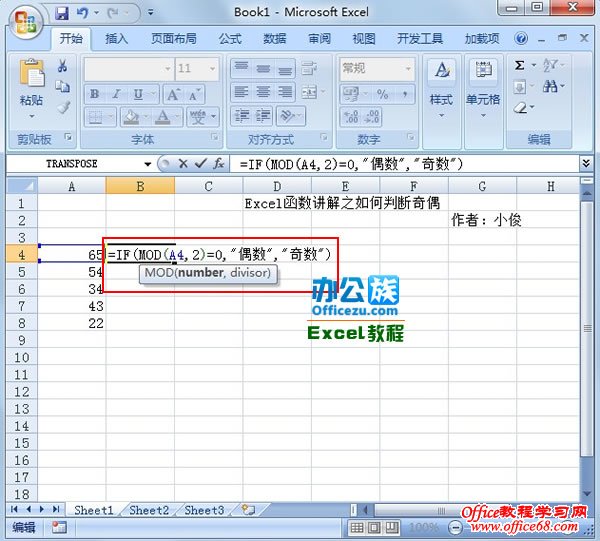
Task: Open Excel Help question mark icon
Action: (x=521, y=38)
